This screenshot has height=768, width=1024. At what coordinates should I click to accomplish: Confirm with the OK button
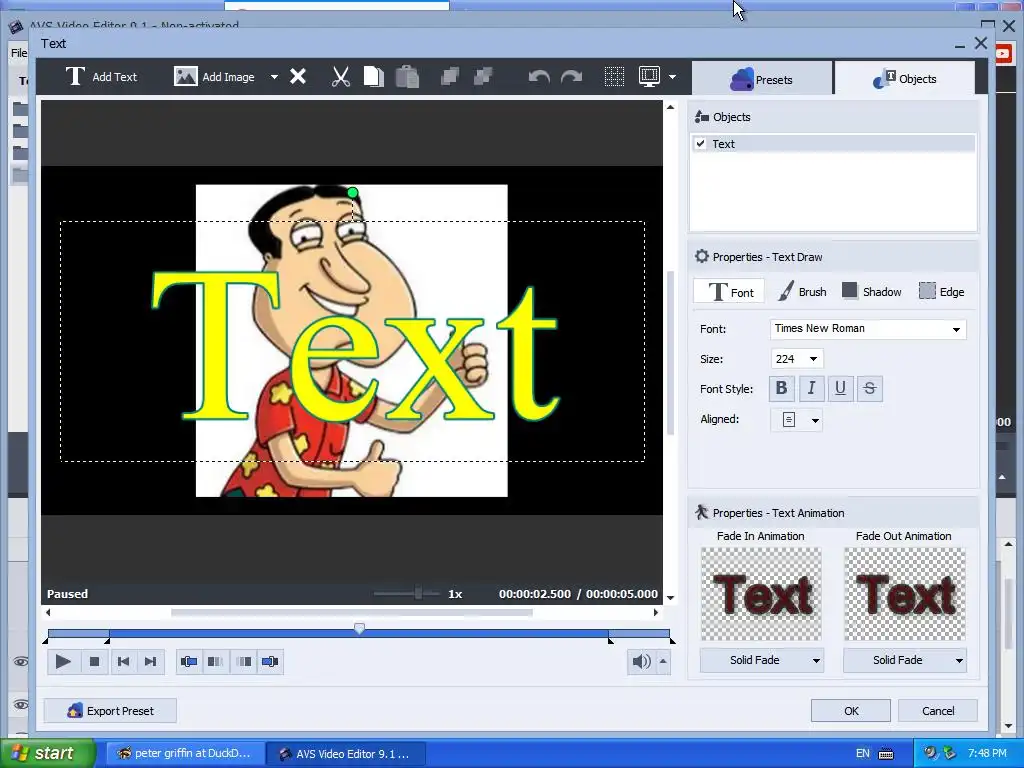pos(851,711)
